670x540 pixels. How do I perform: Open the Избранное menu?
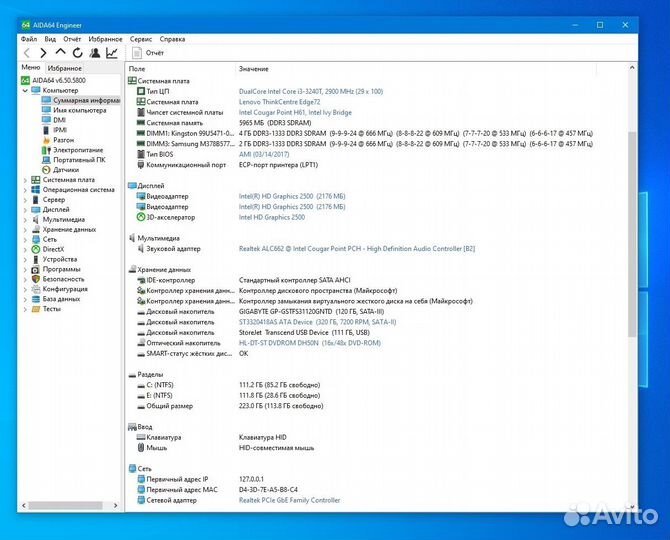[105, 39]
